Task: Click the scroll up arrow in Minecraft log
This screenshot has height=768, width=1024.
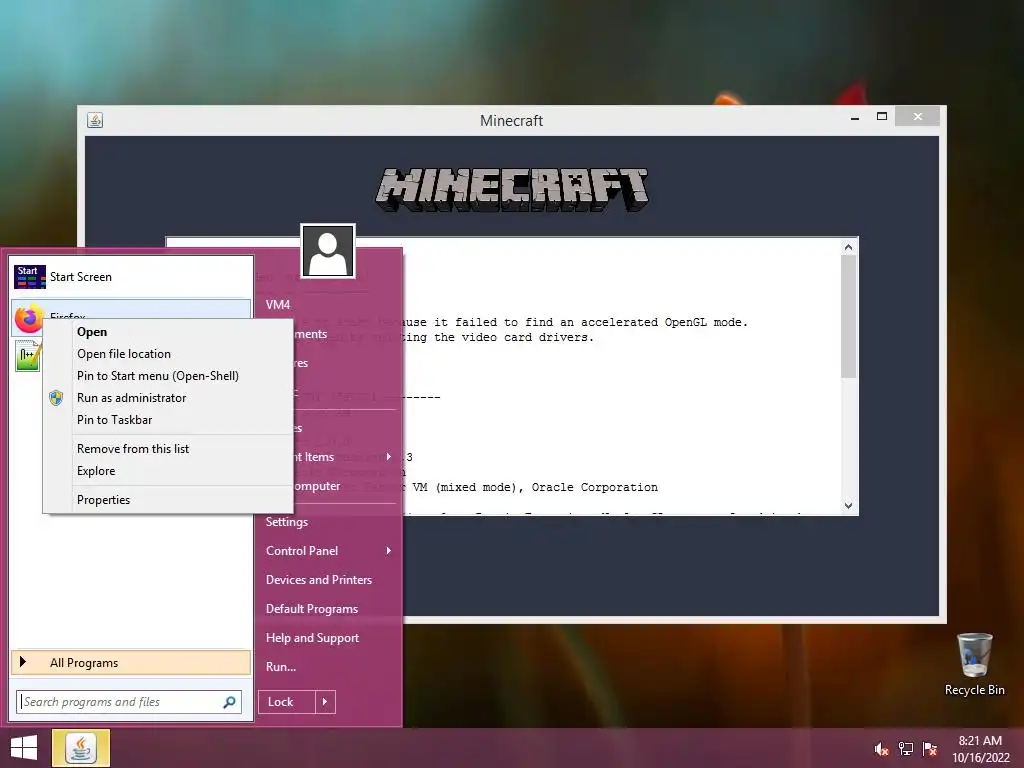Action: click(x=848, y=247)
